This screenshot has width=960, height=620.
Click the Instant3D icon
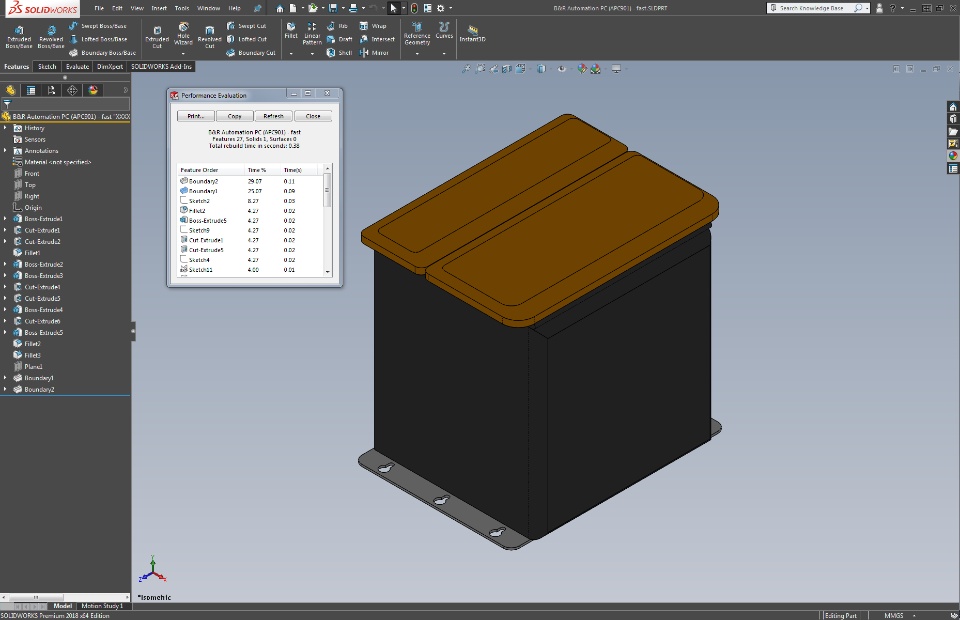tap(472, 30)
